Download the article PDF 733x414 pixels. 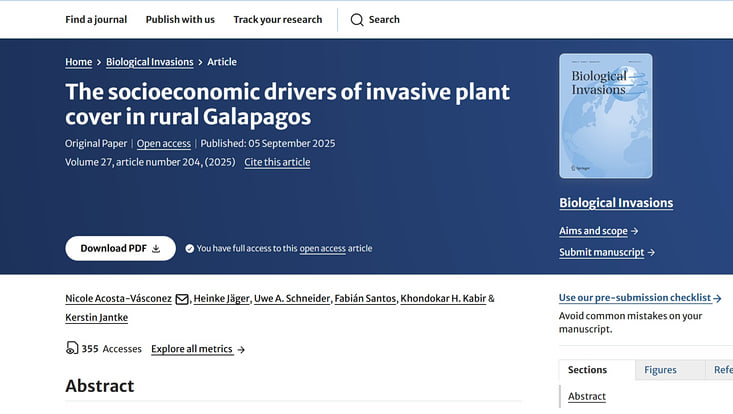coord(120,249)
